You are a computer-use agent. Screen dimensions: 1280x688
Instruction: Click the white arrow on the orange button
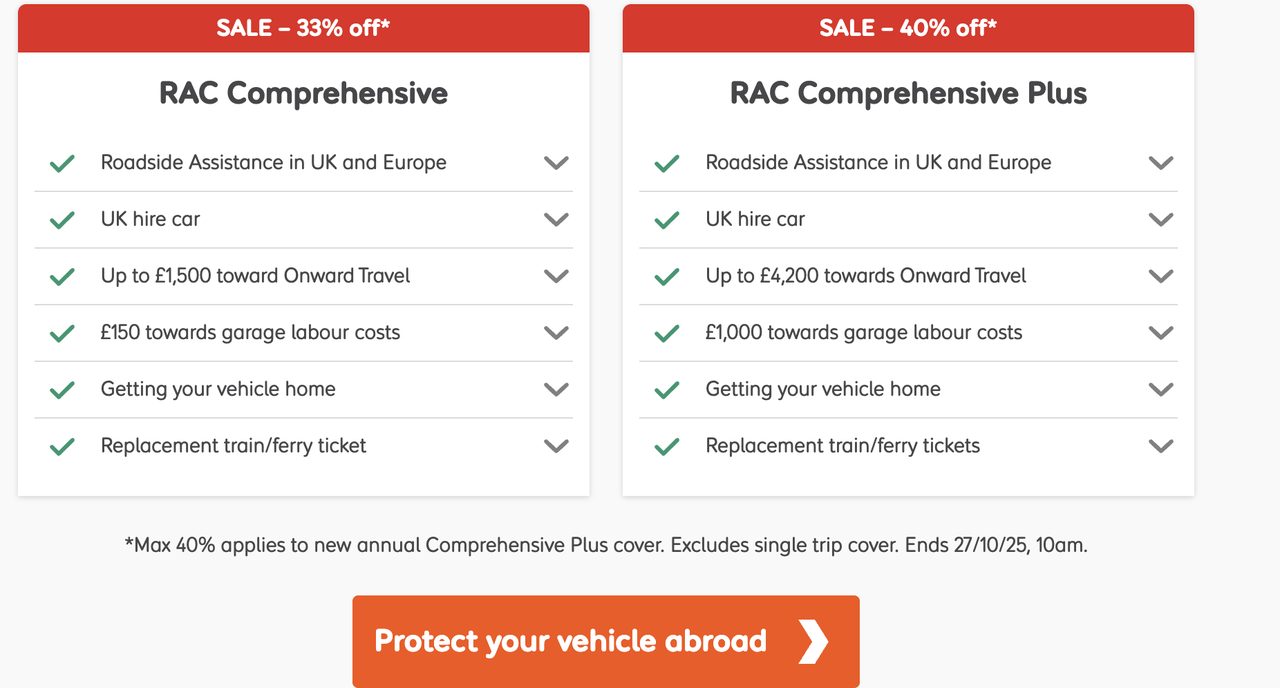[813, 641]
